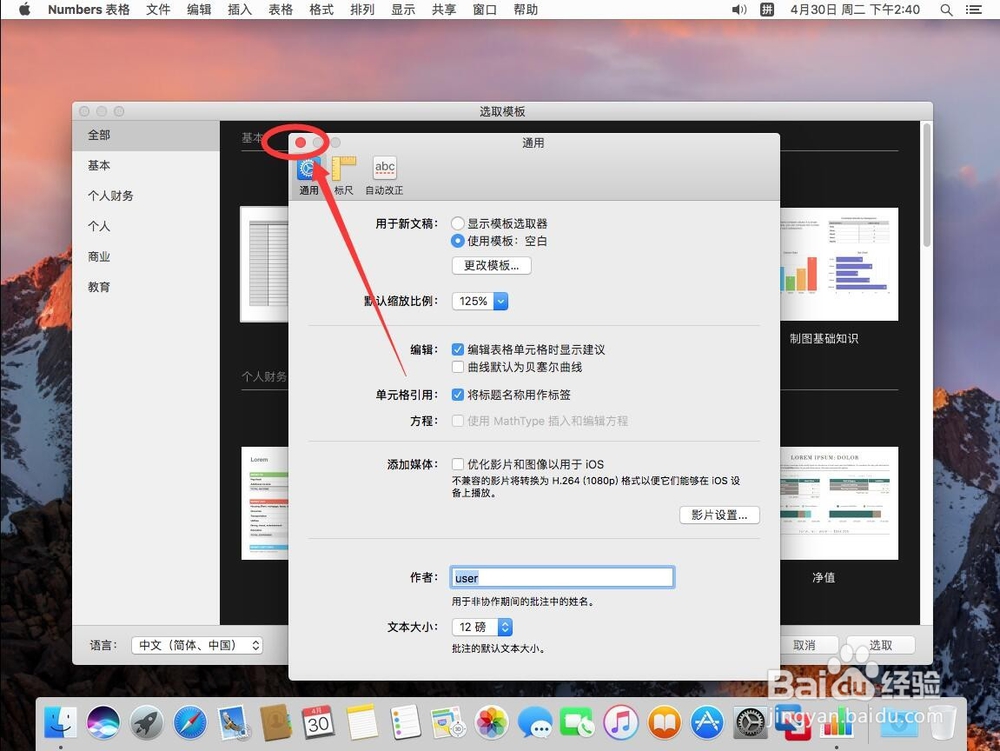The width and height of the screenshot is (1000, 751).
Task: Open the 默认缩放比例 125% dropdown
Action: pyautogui.click(x=479, y=300)
